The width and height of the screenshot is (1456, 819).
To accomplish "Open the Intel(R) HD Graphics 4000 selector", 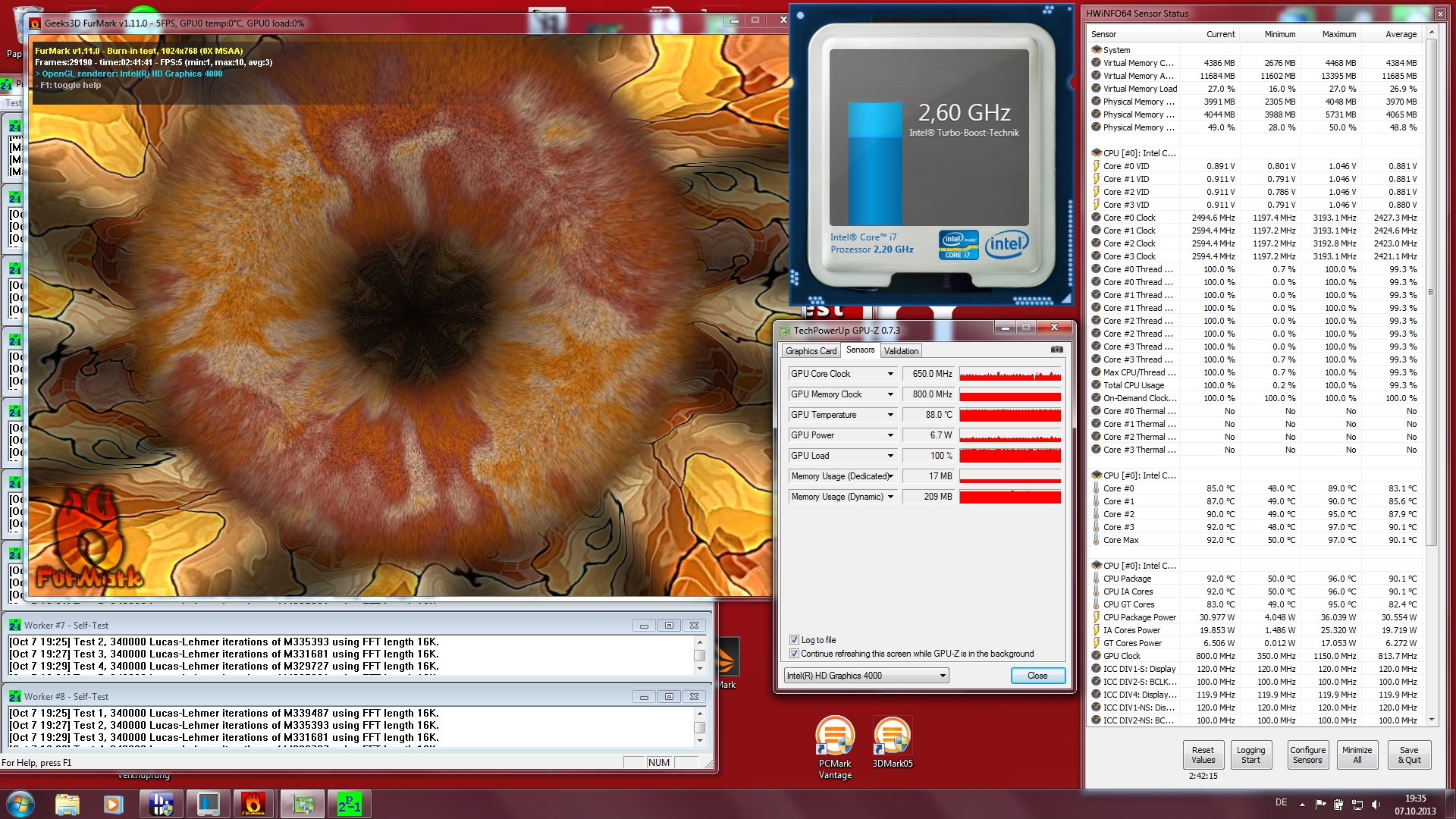I will tap(866, 676).
